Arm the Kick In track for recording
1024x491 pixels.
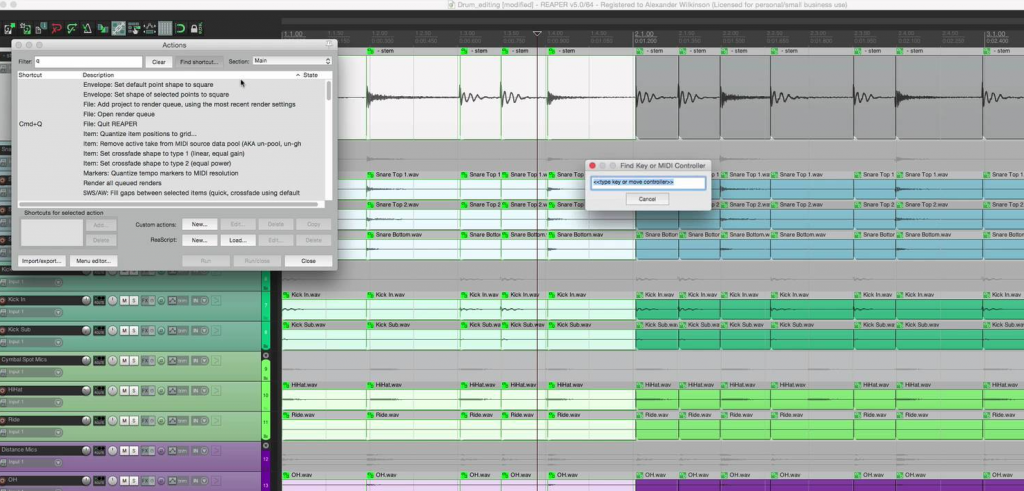click(3, 300)
